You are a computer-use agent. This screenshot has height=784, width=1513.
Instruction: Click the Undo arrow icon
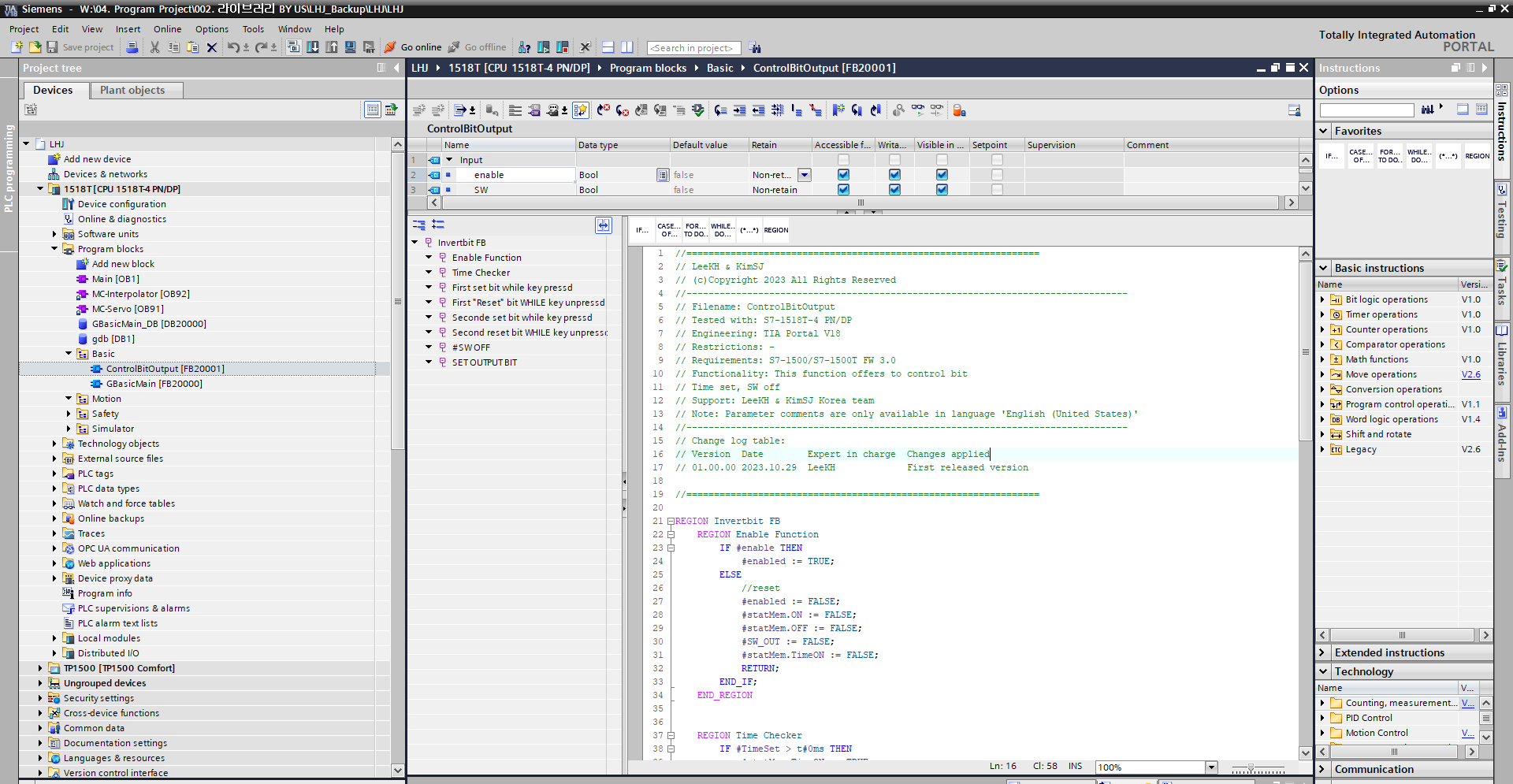(x=233, y=47)
